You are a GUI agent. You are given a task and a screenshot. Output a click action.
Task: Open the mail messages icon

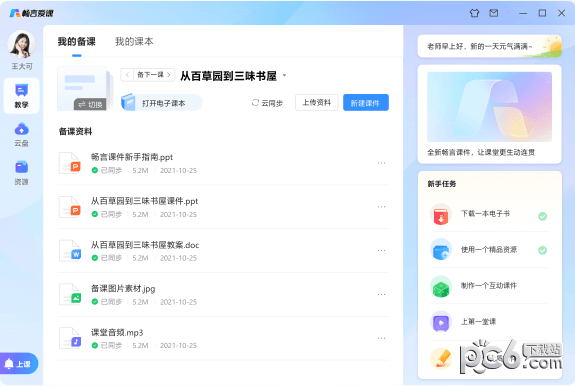(x=494, y=13)
